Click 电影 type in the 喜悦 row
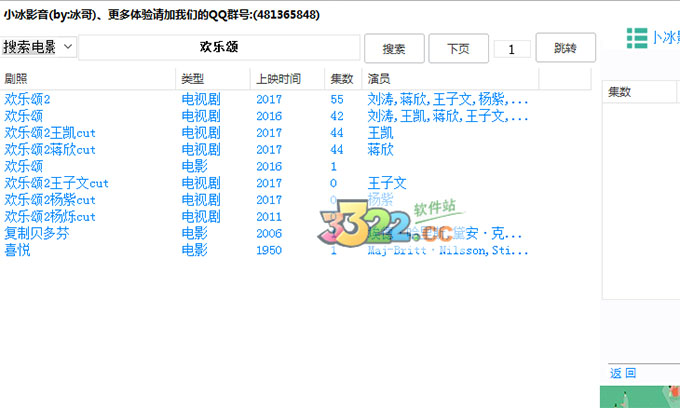680x408 pixels. point(194,250)
